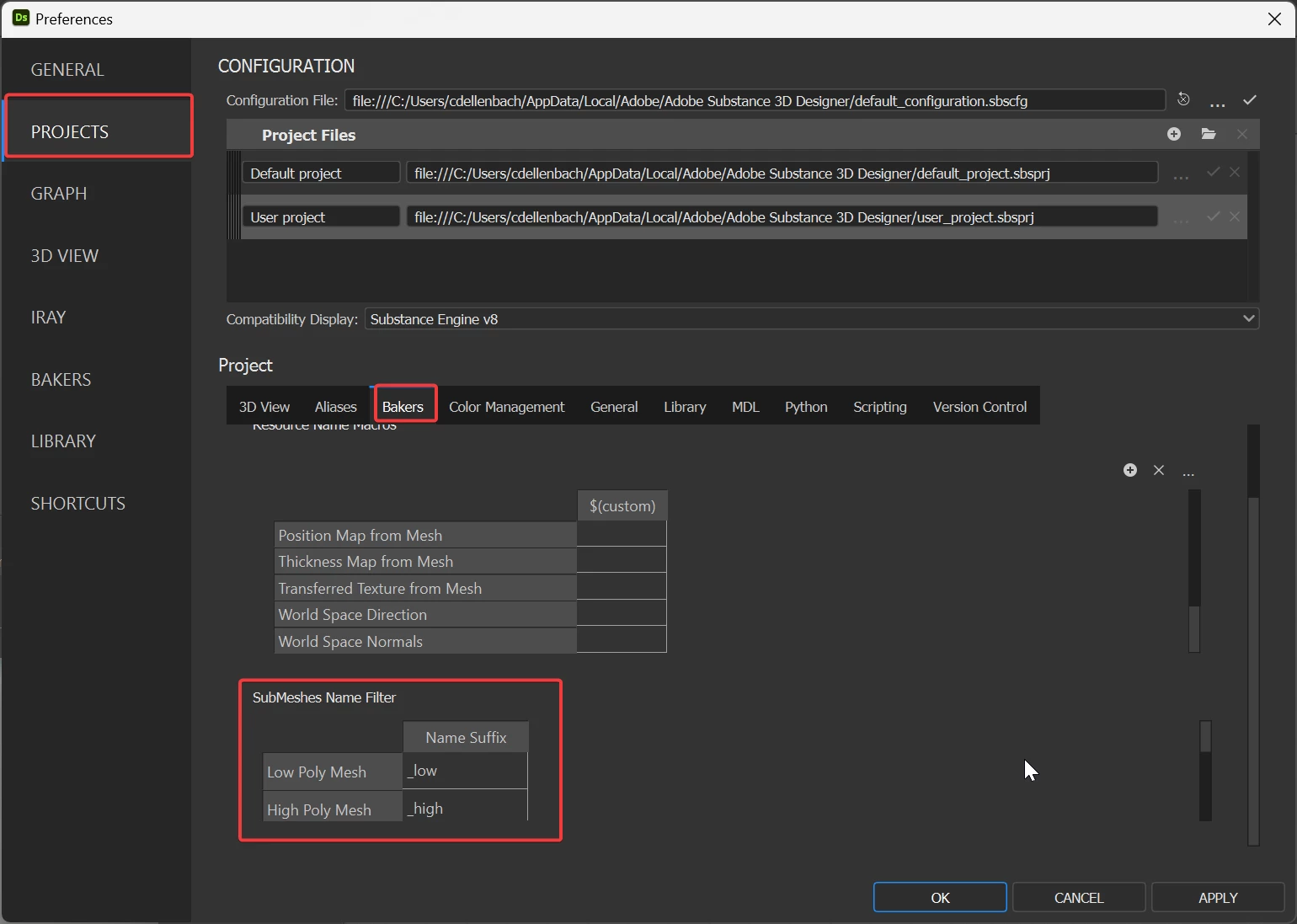Reset the configuration file path icon
This screenshot has height=924, width=1297.
click(1183, 99)
